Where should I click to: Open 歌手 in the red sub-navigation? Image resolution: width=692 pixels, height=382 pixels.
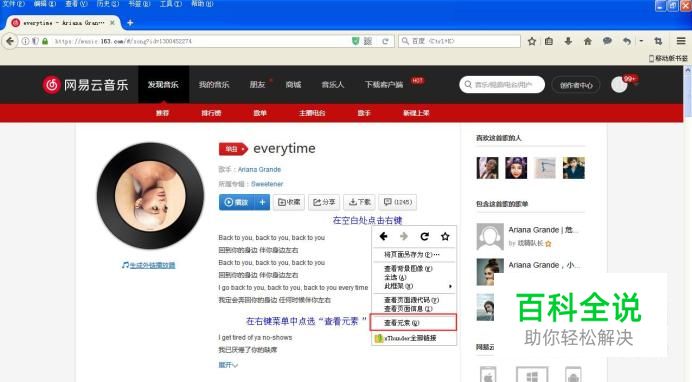coord(364,113)
